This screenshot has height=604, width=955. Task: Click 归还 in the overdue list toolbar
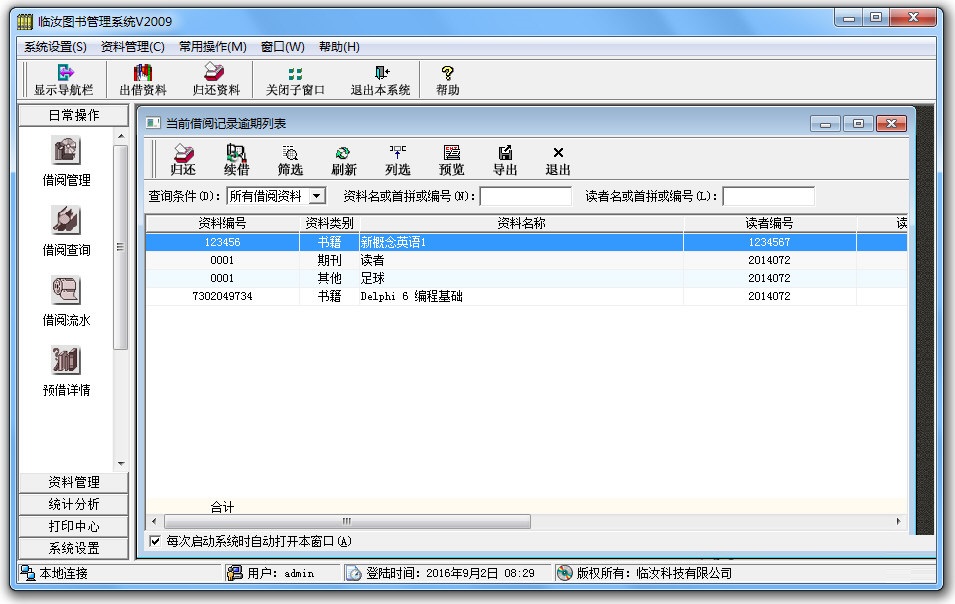(x=183, y=160)
